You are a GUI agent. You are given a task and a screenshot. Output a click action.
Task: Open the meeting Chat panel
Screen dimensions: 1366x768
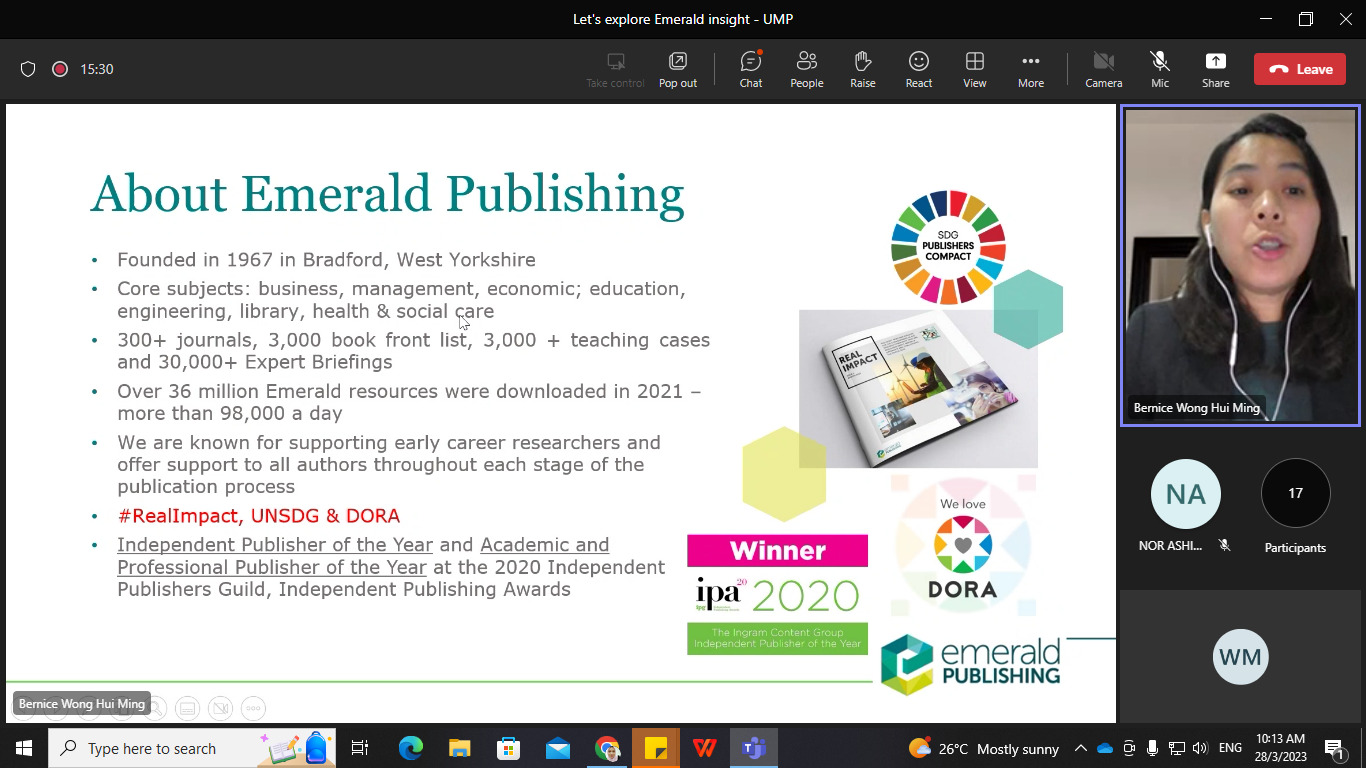click(x=751, y=69)
